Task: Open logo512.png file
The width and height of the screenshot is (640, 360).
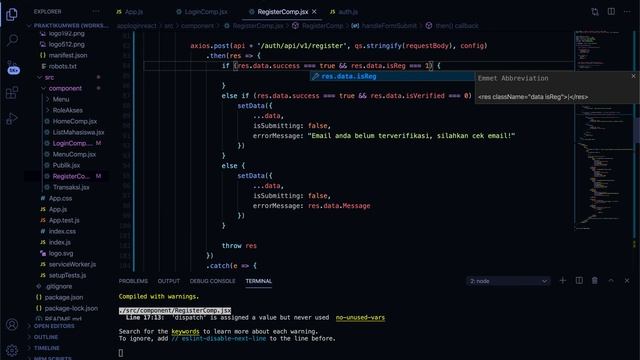Action: [x=66, y=44]
